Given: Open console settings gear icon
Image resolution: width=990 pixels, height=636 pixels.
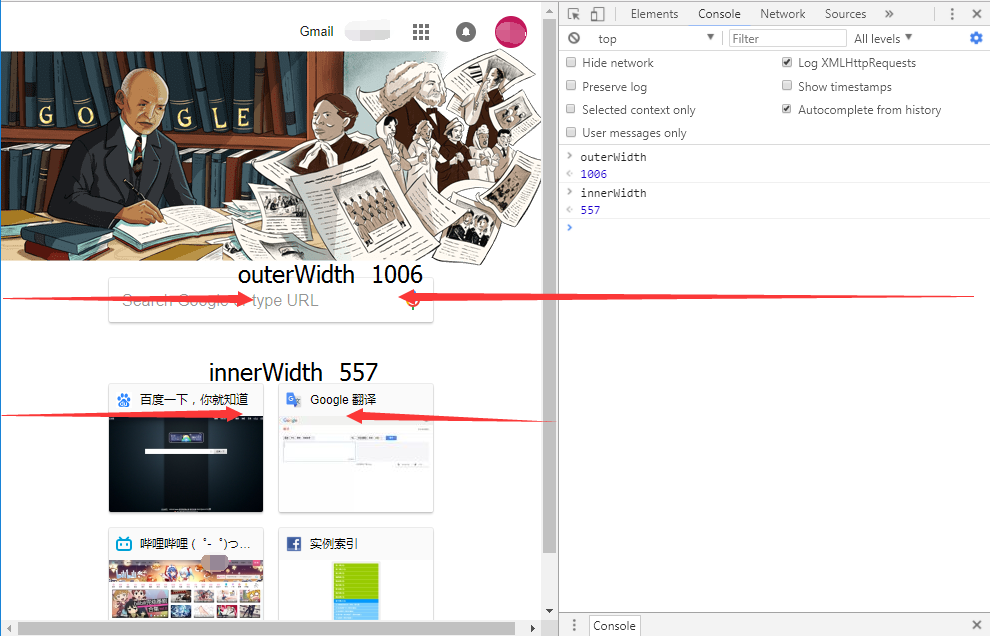Looking at the screenshot, I should point(976,38).
